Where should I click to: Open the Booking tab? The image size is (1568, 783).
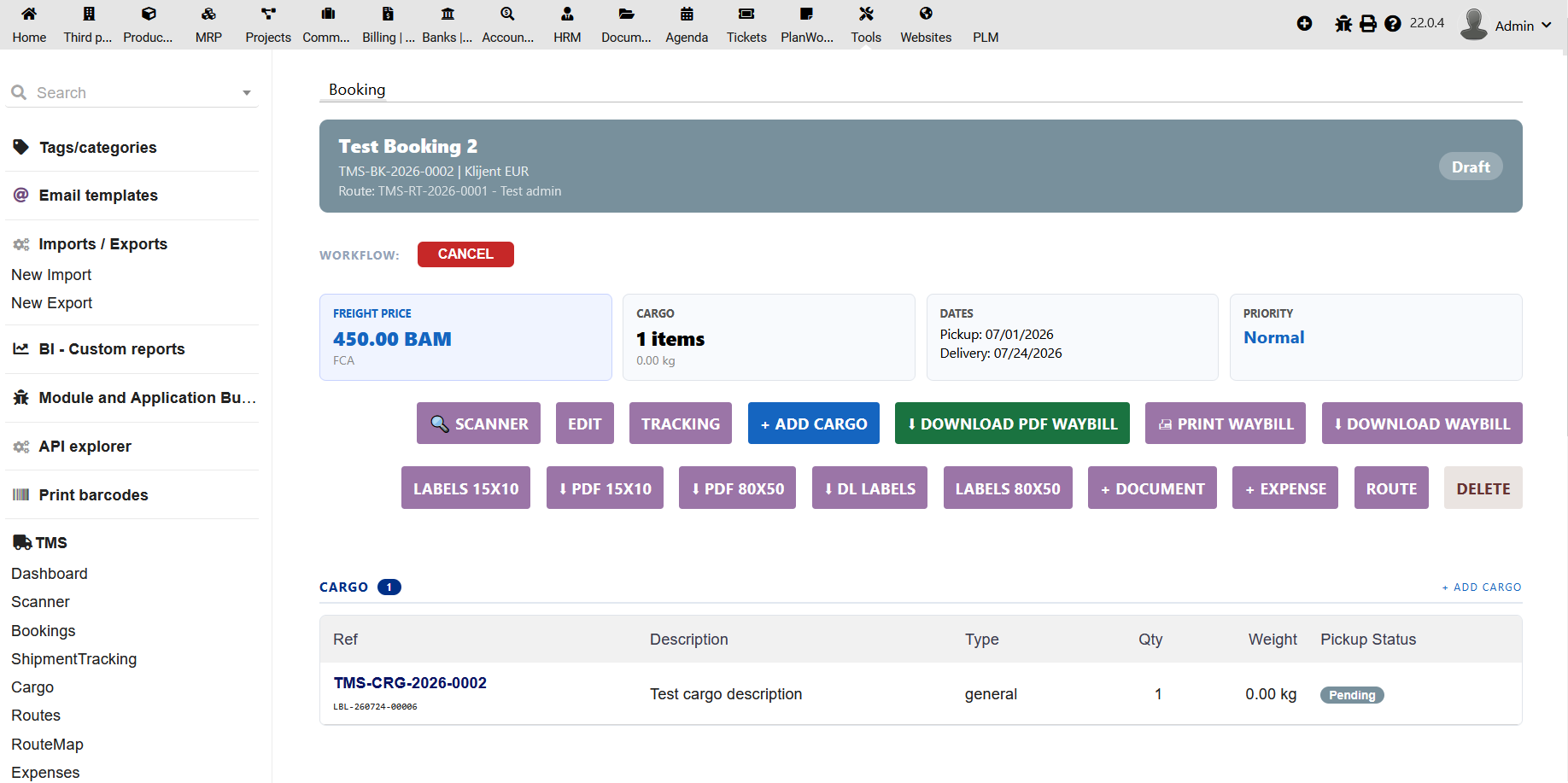pos(357,90)
